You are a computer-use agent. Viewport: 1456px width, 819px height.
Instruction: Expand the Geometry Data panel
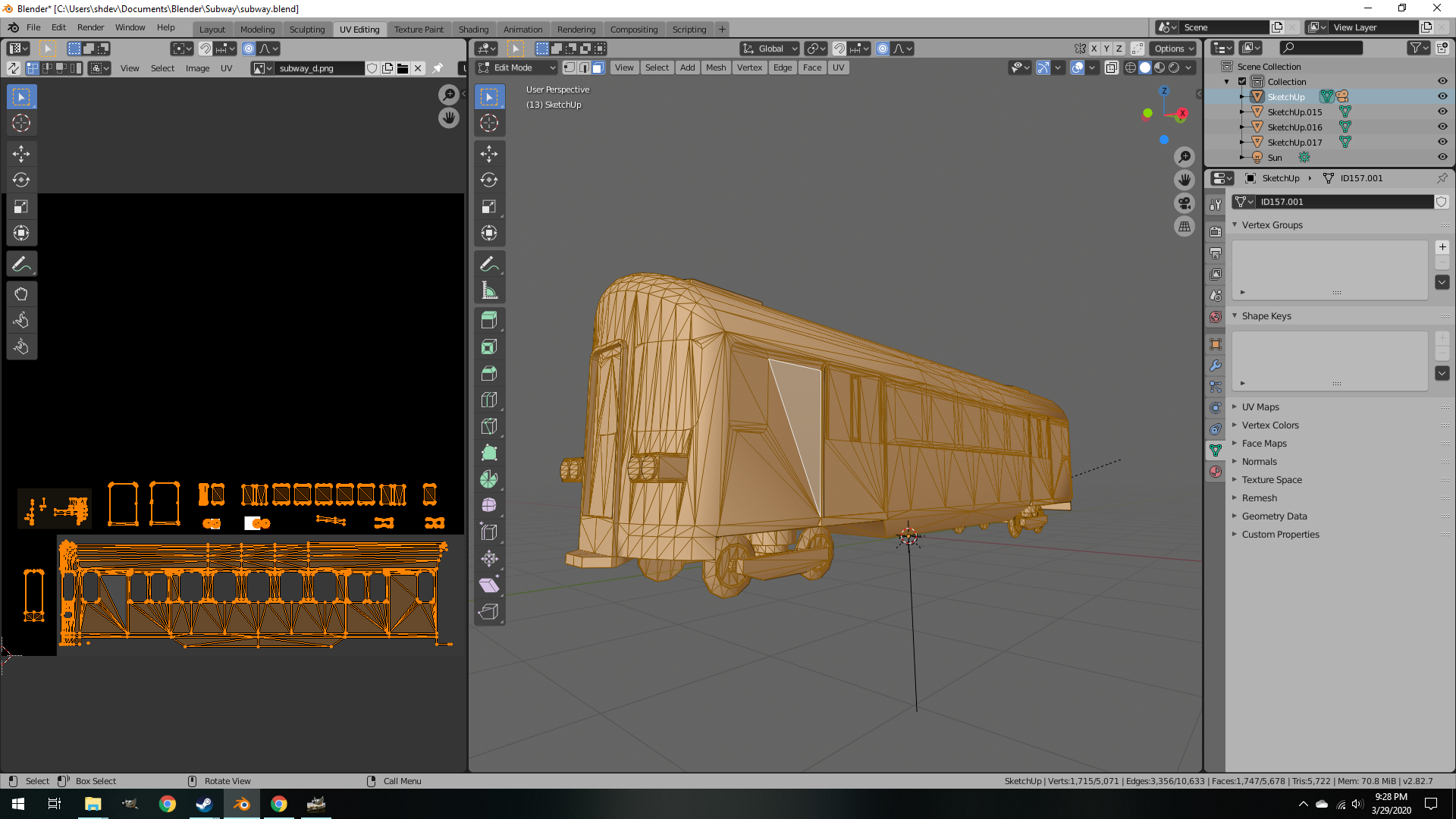(1235, 516)
